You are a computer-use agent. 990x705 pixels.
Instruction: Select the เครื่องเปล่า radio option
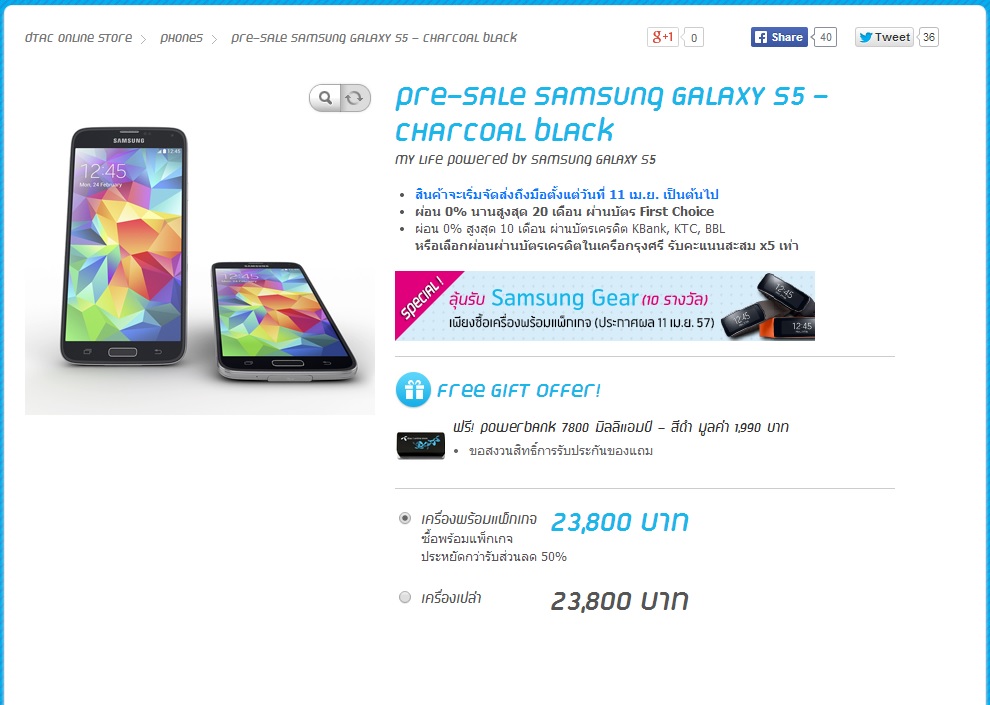(405, 597)
